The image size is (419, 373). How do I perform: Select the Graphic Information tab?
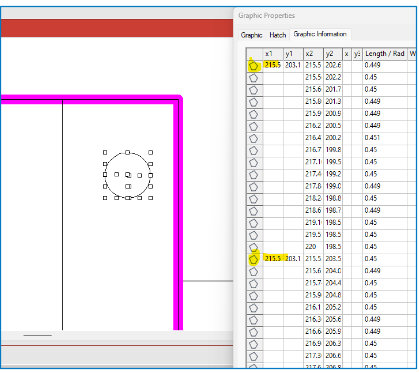320,34
